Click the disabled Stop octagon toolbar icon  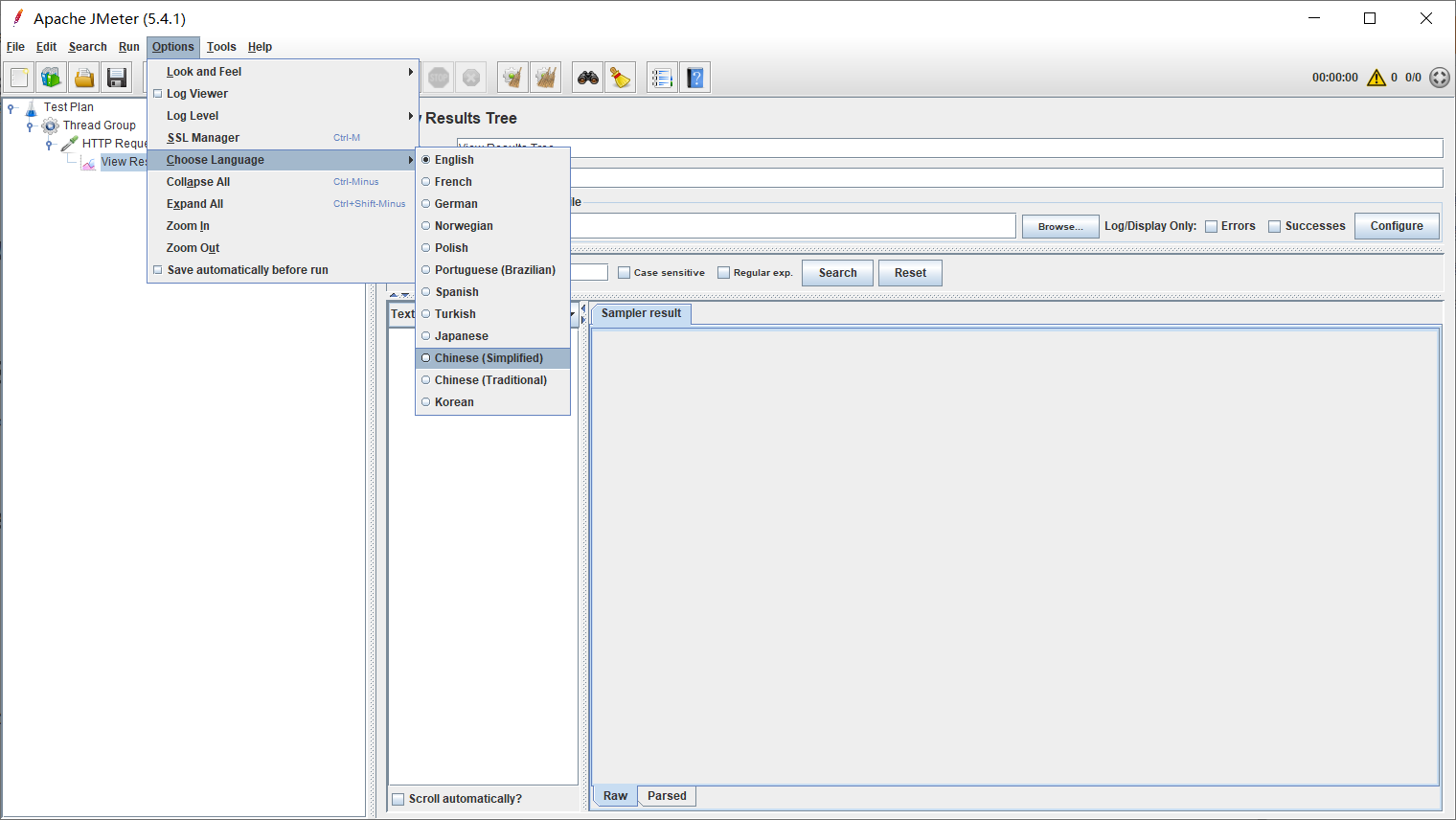click(x=439, y=78)
